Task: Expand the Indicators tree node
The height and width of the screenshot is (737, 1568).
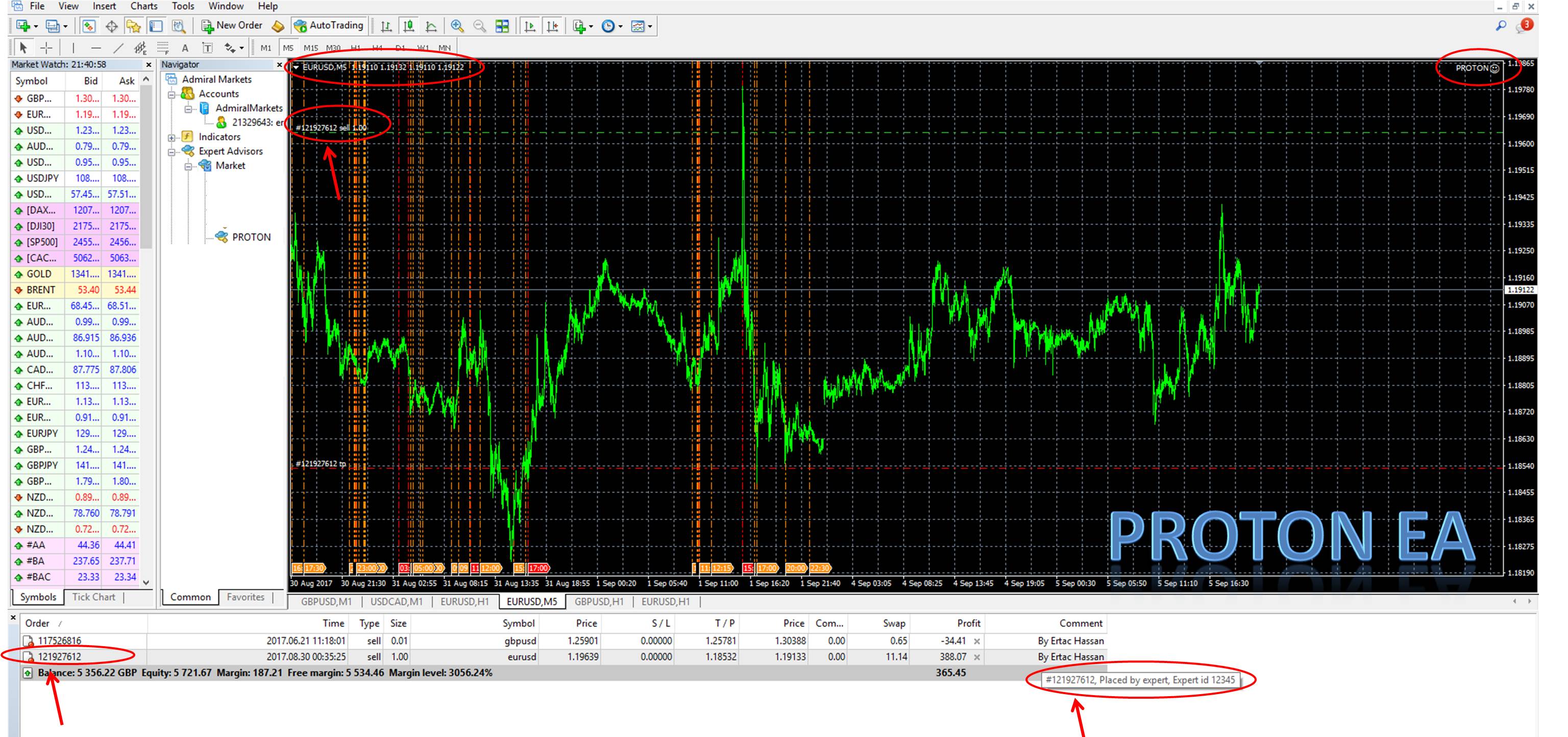Action: click(172, 137)
